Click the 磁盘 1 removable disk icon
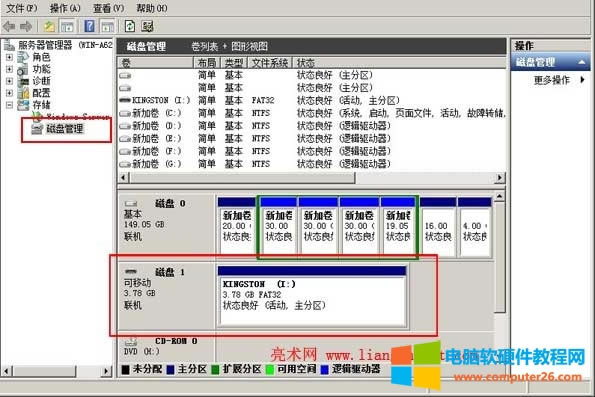Screen dimensions: 595x397 pos(131,271)
